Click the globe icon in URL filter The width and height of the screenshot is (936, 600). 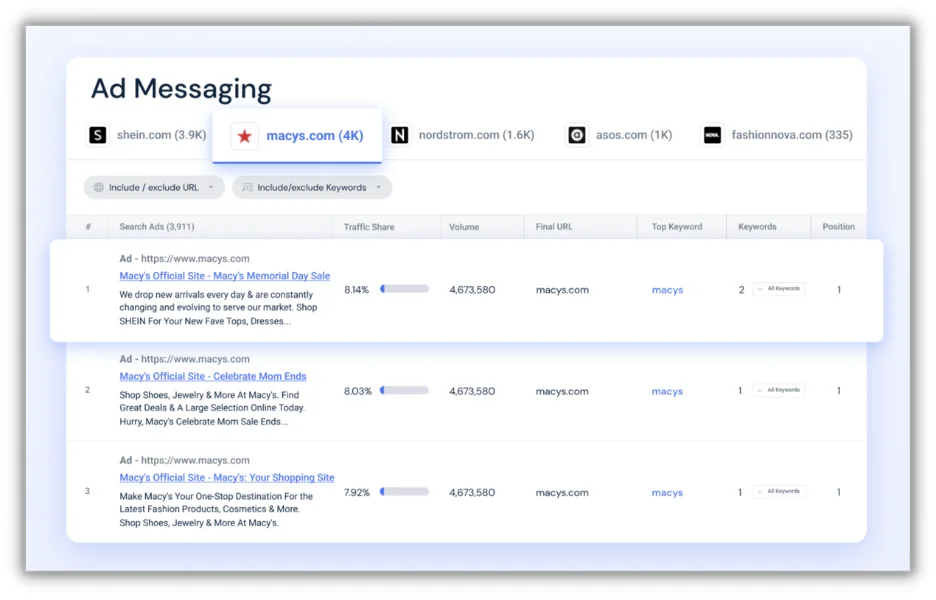point(99,187)
